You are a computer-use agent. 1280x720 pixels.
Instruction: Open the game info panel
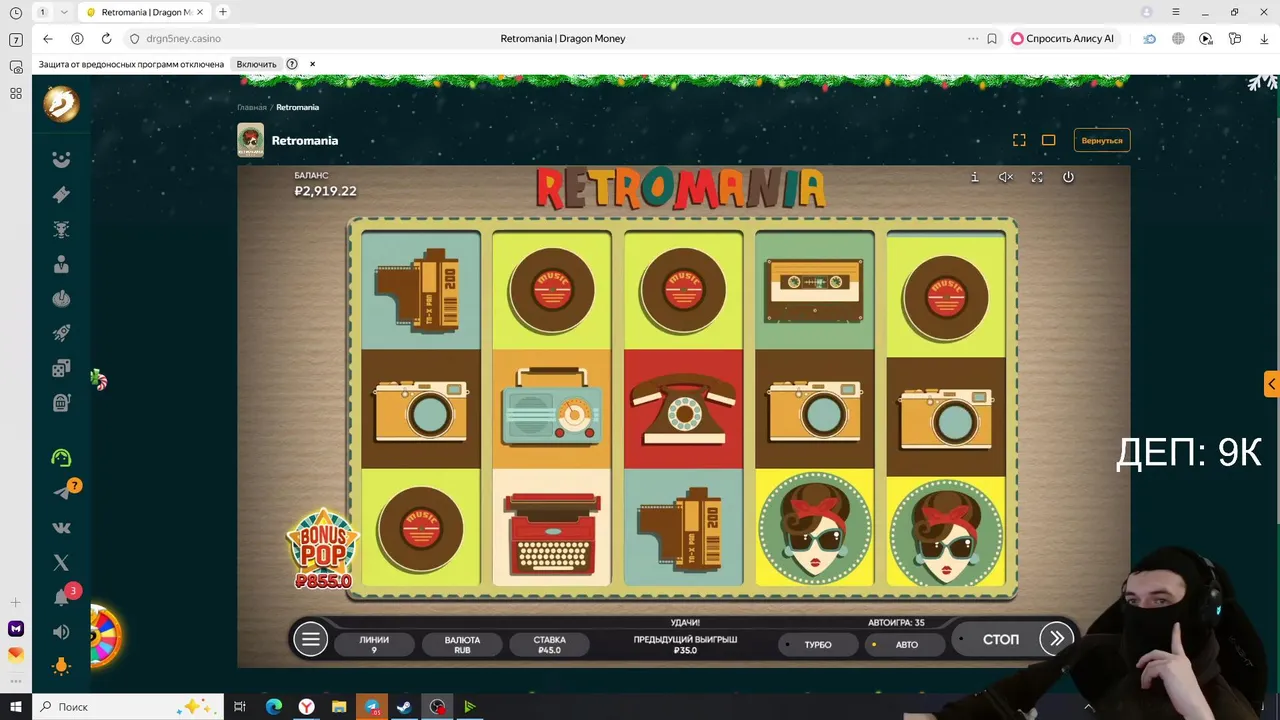(x=974, y=177)
